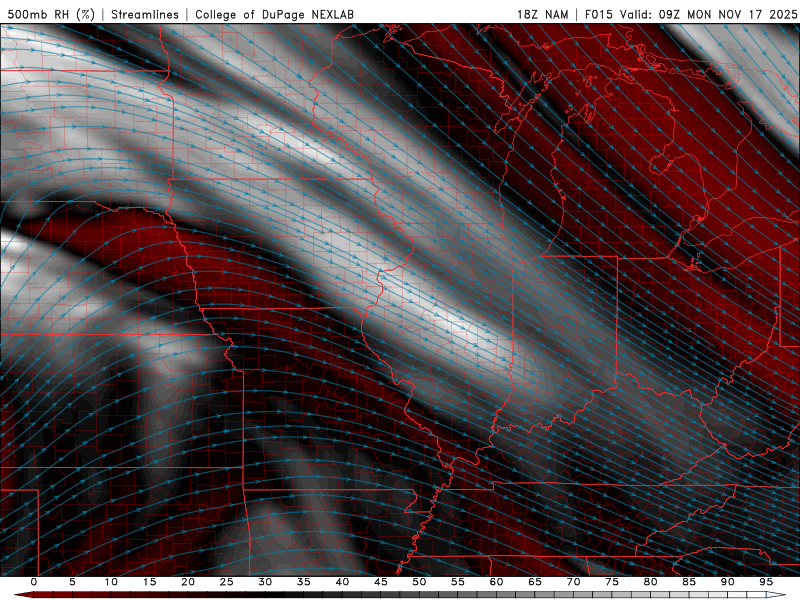Screen dimensions: 800x600
Task: Click the colorbar label "55"
Action: (458, 582)
